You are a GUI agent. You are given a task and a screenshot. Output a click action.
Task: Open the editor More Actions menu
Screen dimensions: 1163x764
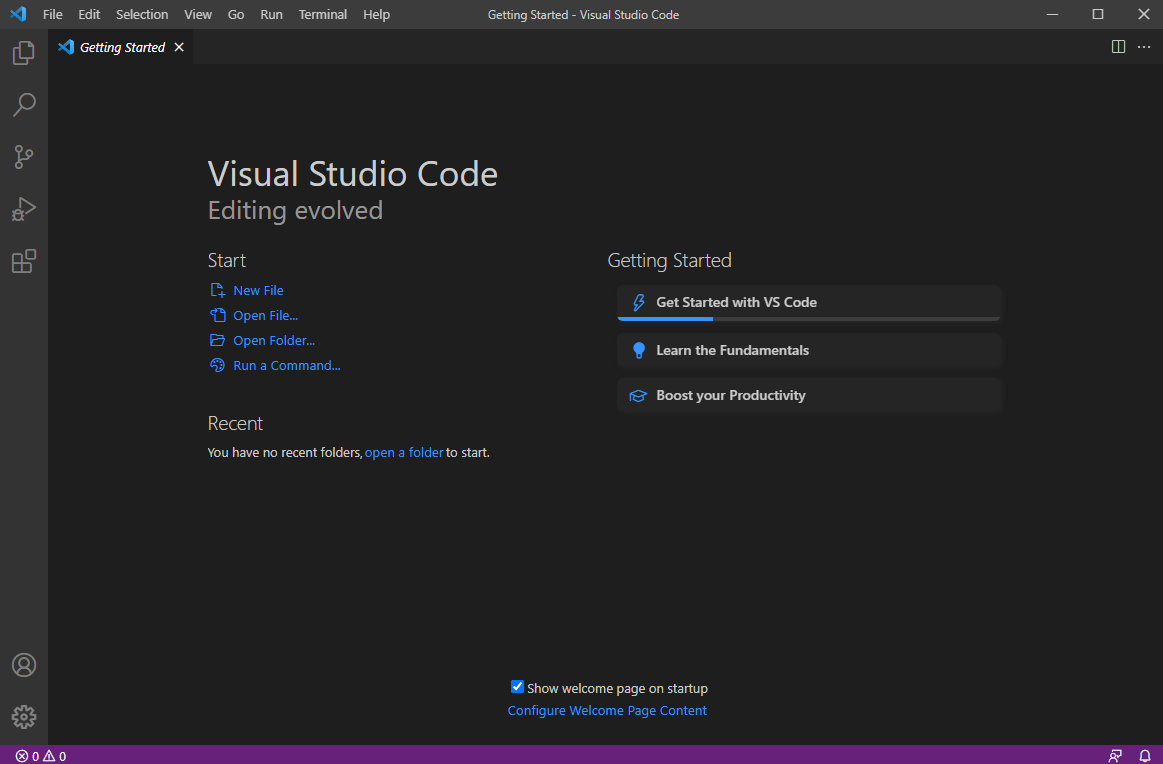[1143, 46]
